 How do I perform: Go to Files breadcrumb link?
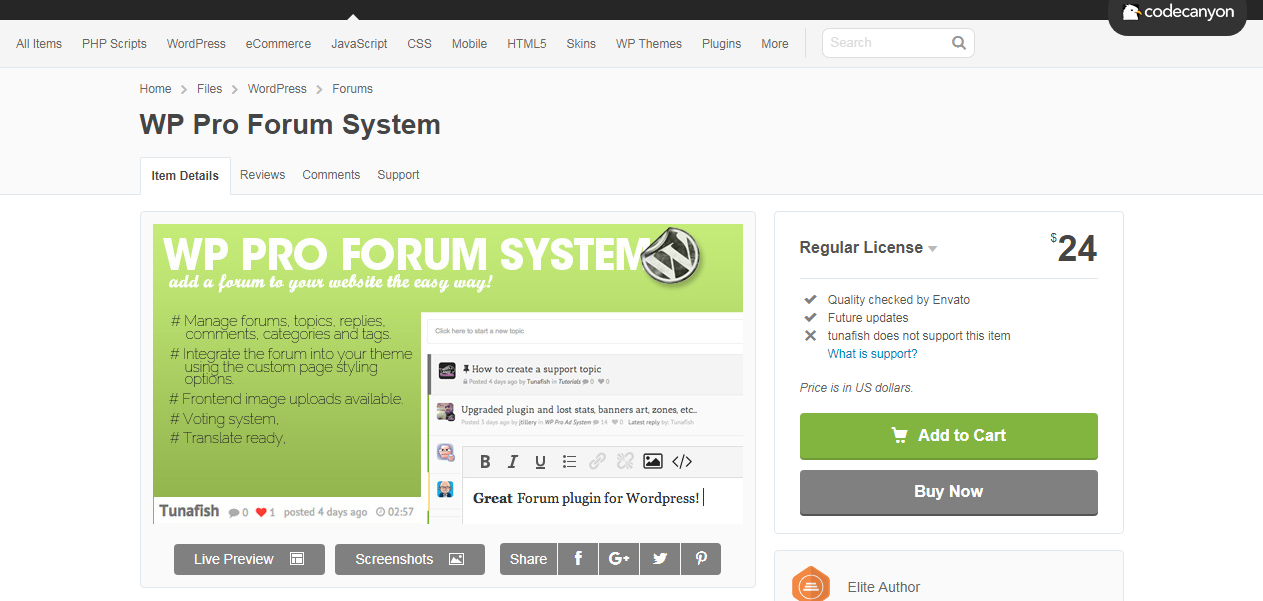point(209,89)
